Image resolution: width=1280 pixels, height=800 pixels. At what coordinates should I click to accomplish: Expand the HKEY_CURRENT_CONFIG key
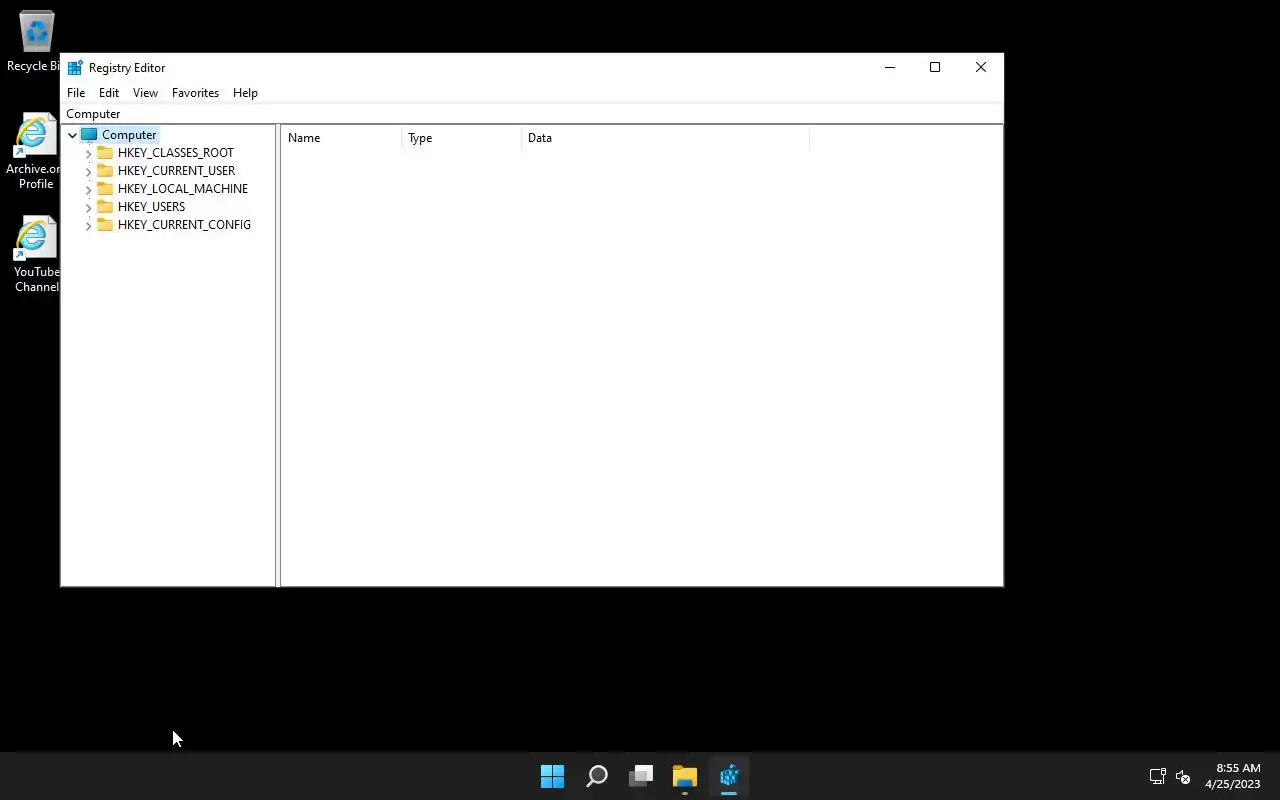click(x=88, y=225)
